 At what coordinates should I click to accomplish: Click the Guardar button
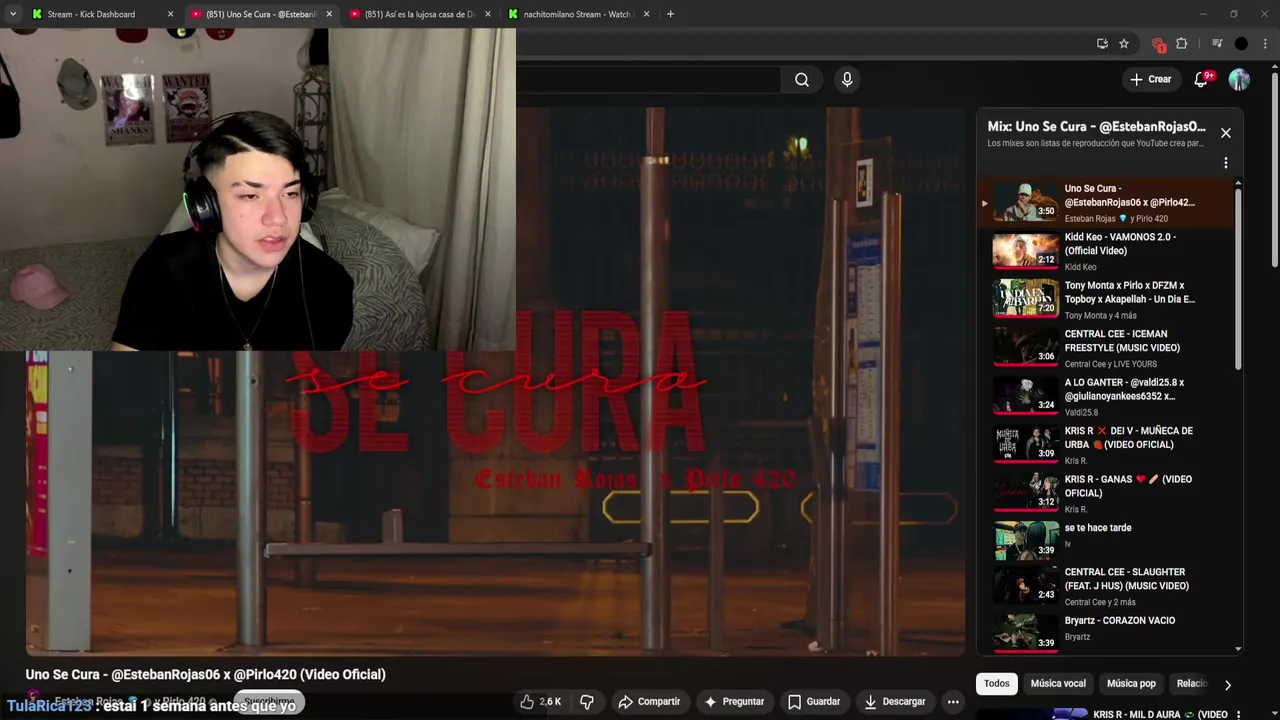coord(813,702)
